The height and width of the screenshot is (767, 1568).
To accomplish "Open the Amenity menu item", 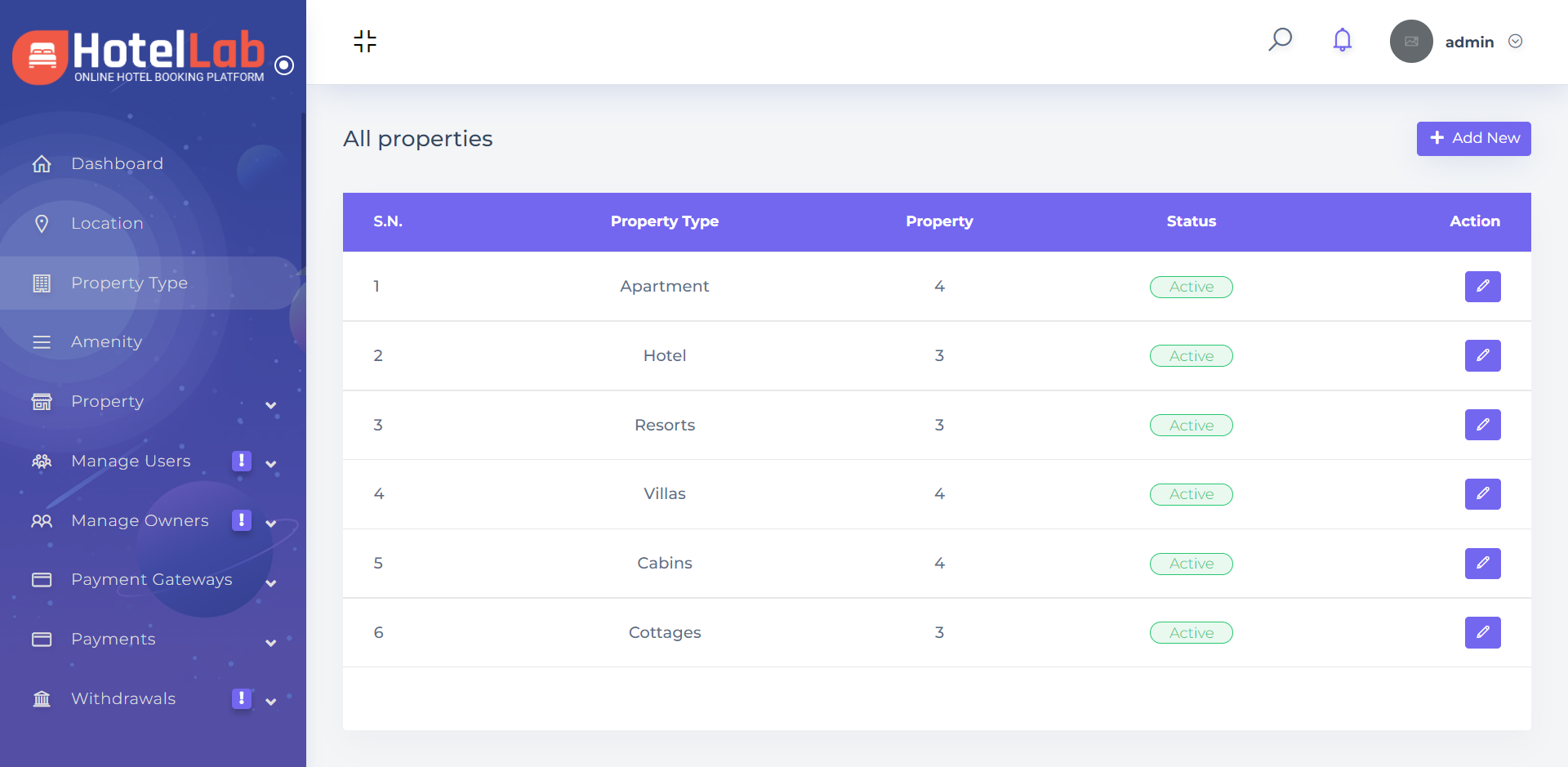I will coord(106,342).
